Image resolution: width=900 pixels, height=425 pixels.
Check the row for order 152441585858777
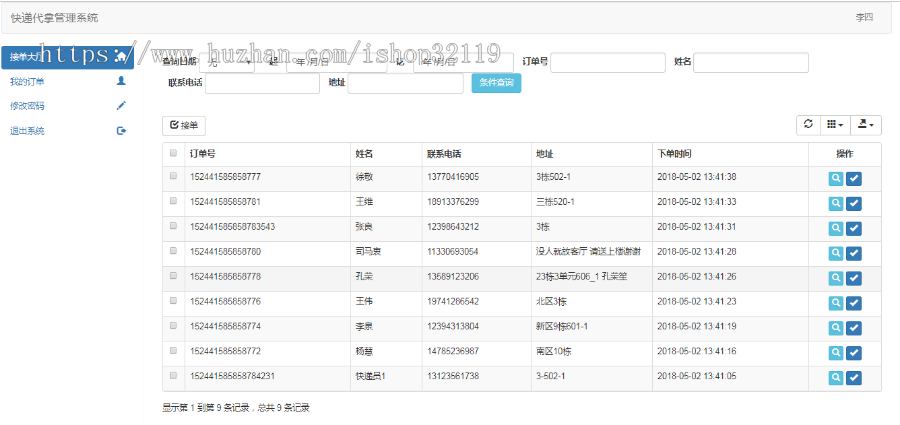click(173, 177)
